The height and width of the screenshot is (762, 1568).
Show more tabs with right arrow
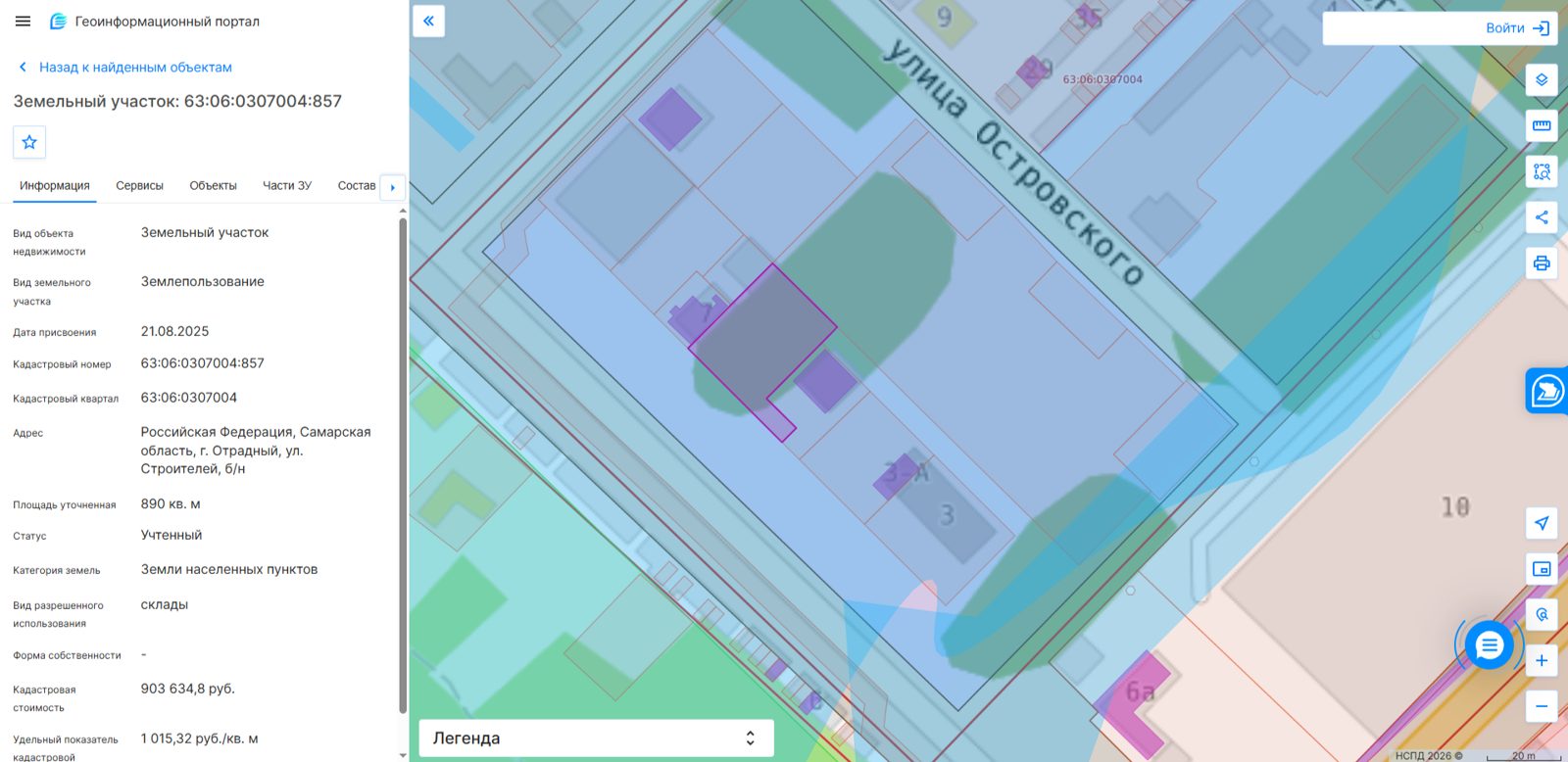click(393, 187)
